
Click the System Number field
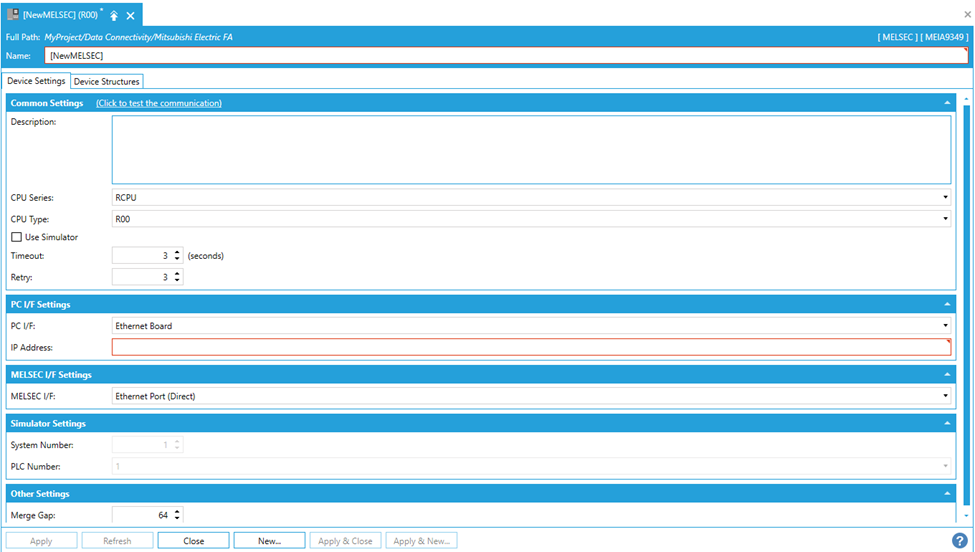click(x=147, y=444)
